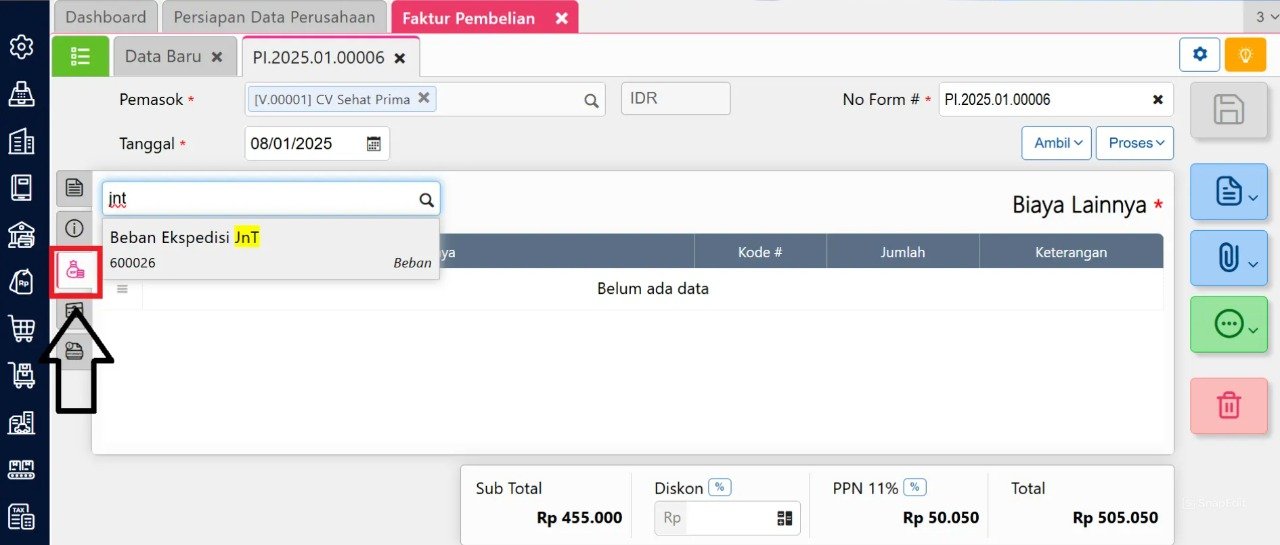Click the blue gear settings button

pos(1199,54)
